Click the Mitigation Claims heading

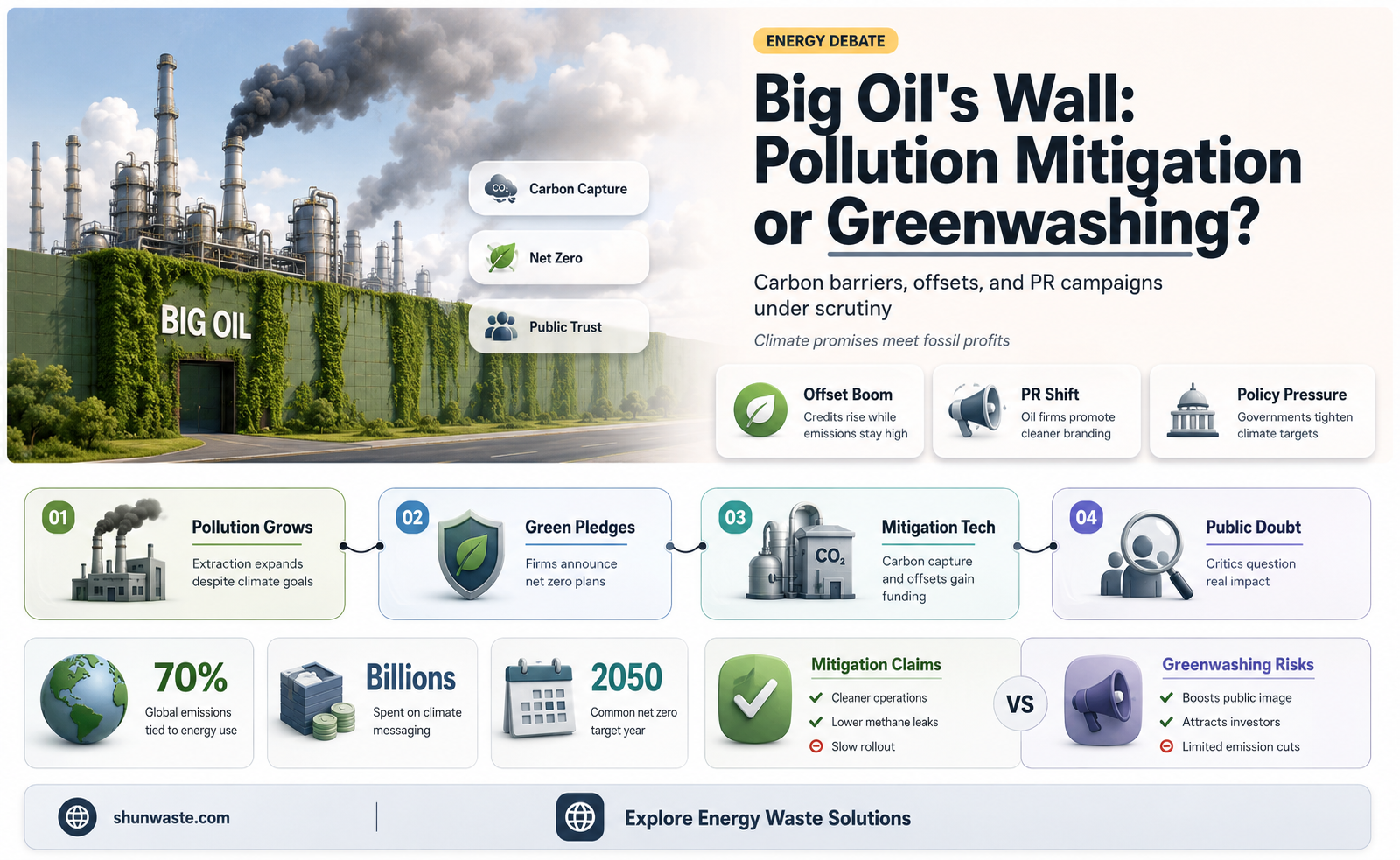click(x=876, y=664)
